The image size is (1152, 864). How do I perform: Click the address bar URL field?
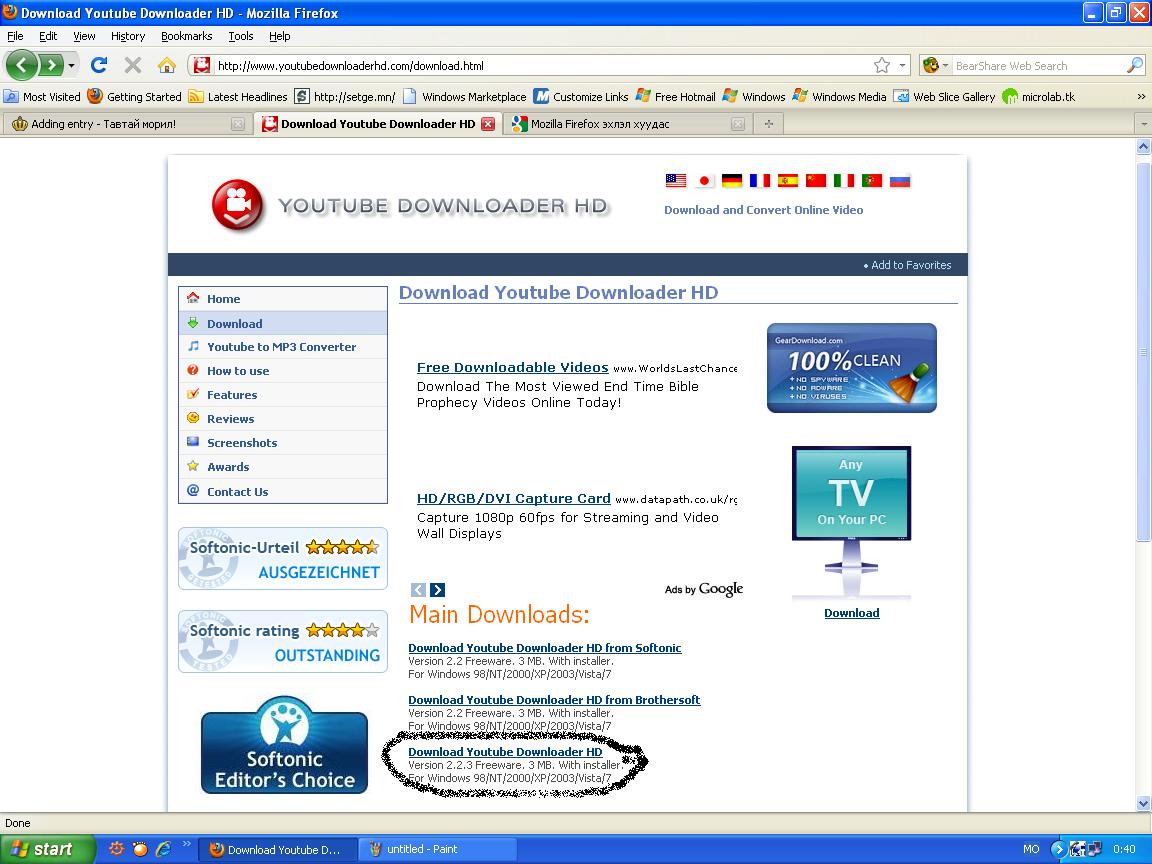[x=544, y=65]
